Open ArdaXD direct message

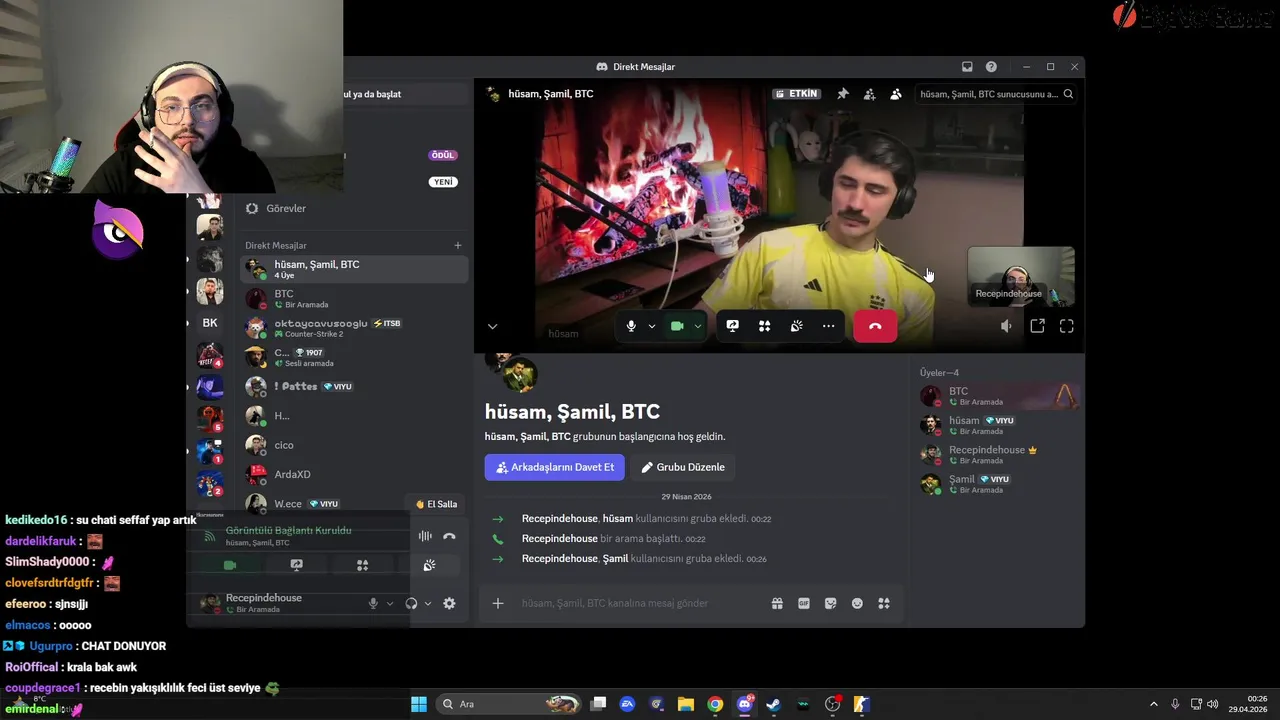(355, 474)
